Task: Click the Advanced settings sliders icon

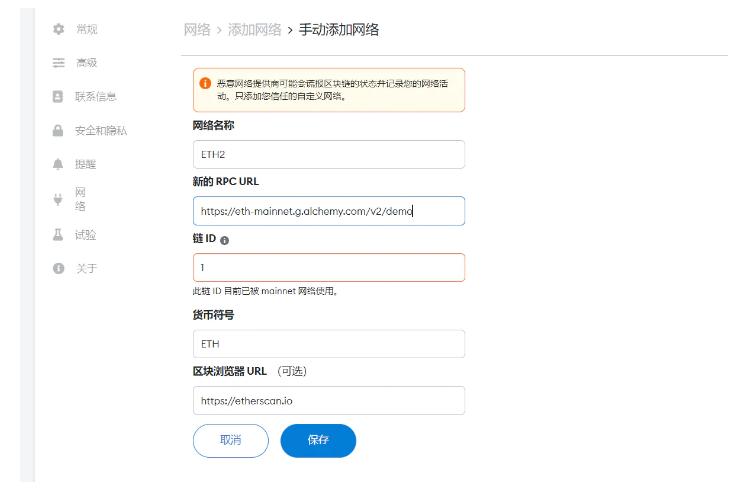Action: pos(58,63)
